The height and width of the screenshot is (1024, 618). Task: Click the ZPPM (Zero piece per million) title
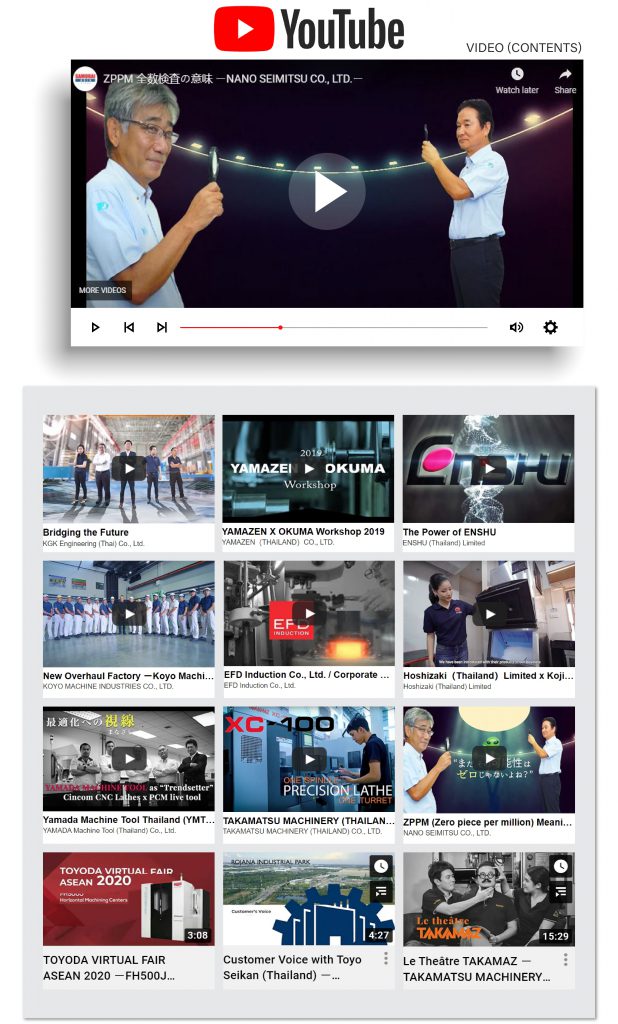(488, 822)
